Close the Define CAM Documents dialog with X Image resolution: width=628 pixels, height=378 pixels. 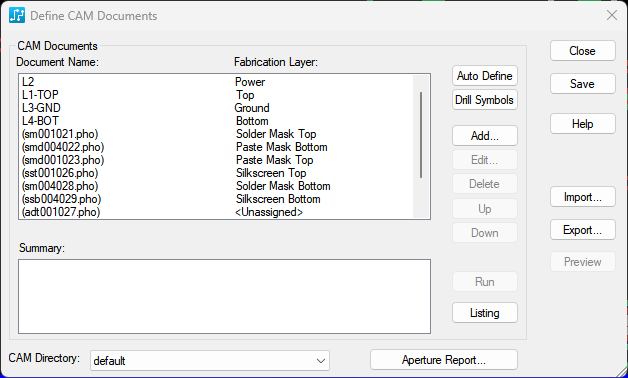pyautogui.click(x=612, y=16)
